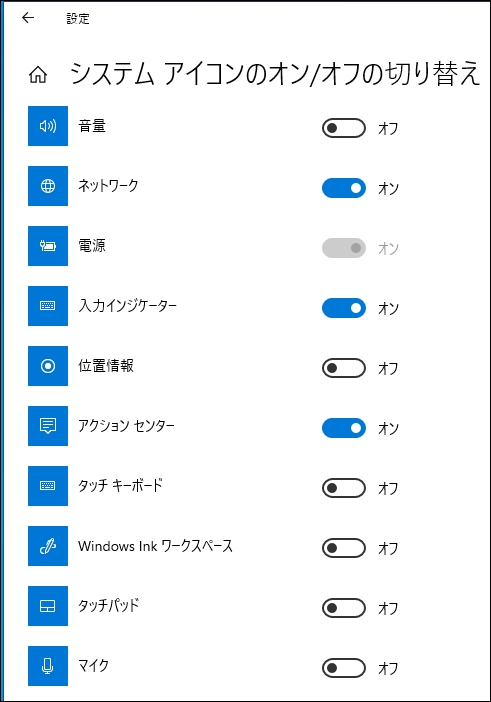Click the マイク microphone icon
The width and height of the screenshot is (491, 702).
pyautogui.click(x=48, y=666)
